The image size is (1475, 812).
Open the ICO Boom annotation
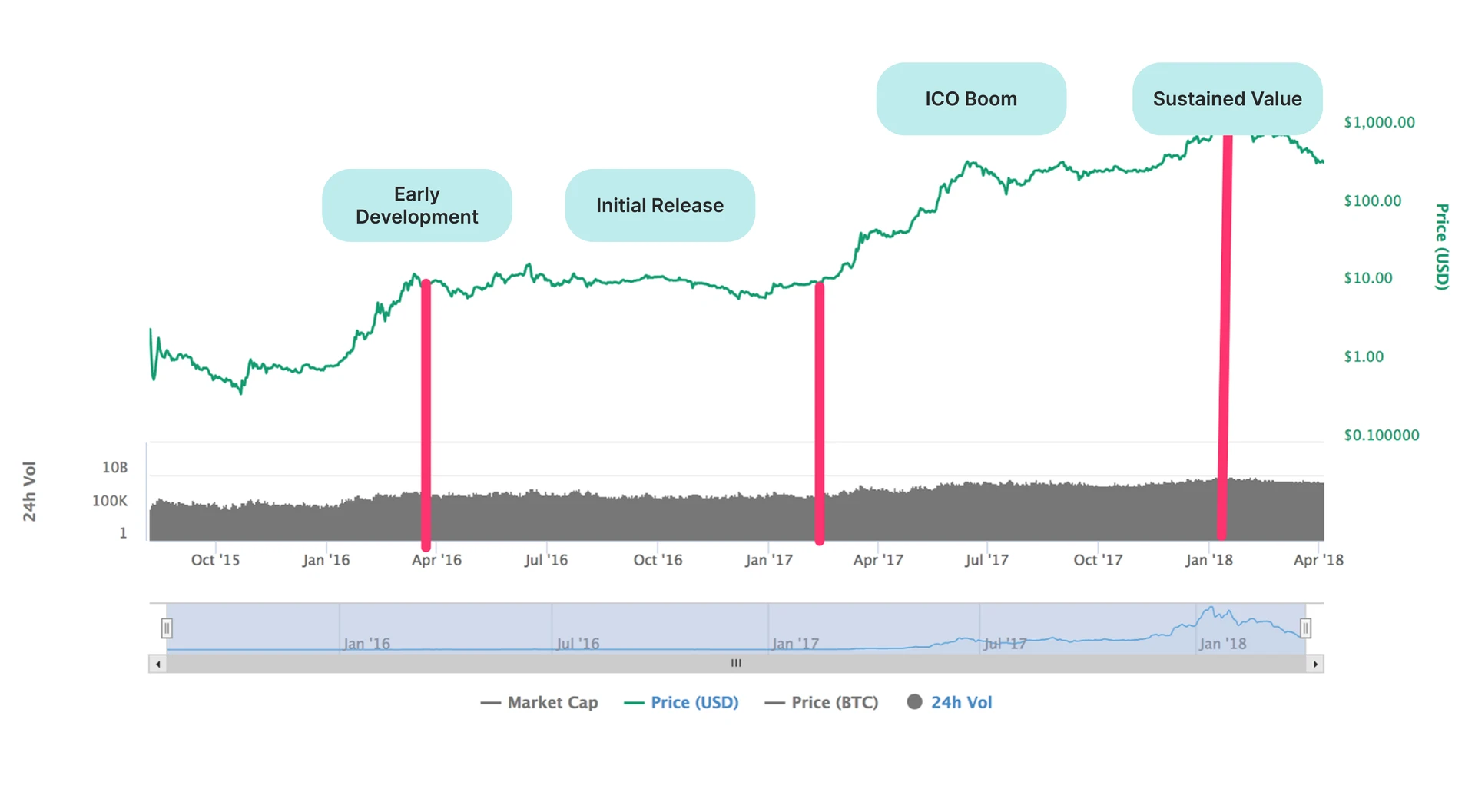click(970, 98)
